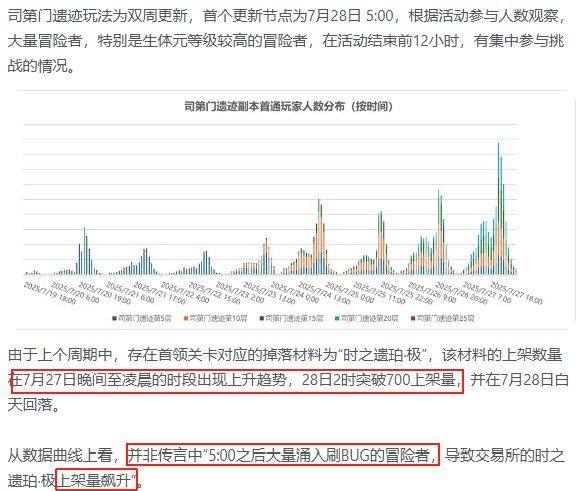Click axis label 2025/7/21 17:00
The image size is (580, 491).
(159, 293)
